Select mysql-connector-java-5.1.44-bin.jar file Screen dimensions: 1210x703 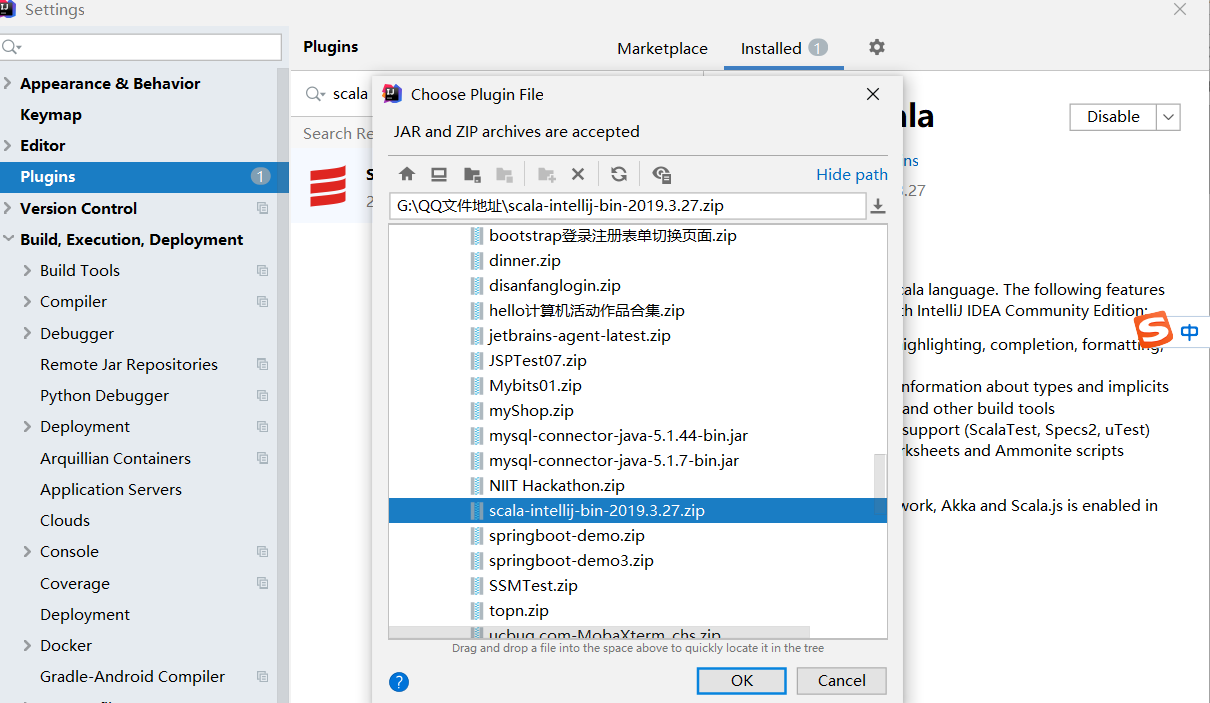(x=618, y=435)
